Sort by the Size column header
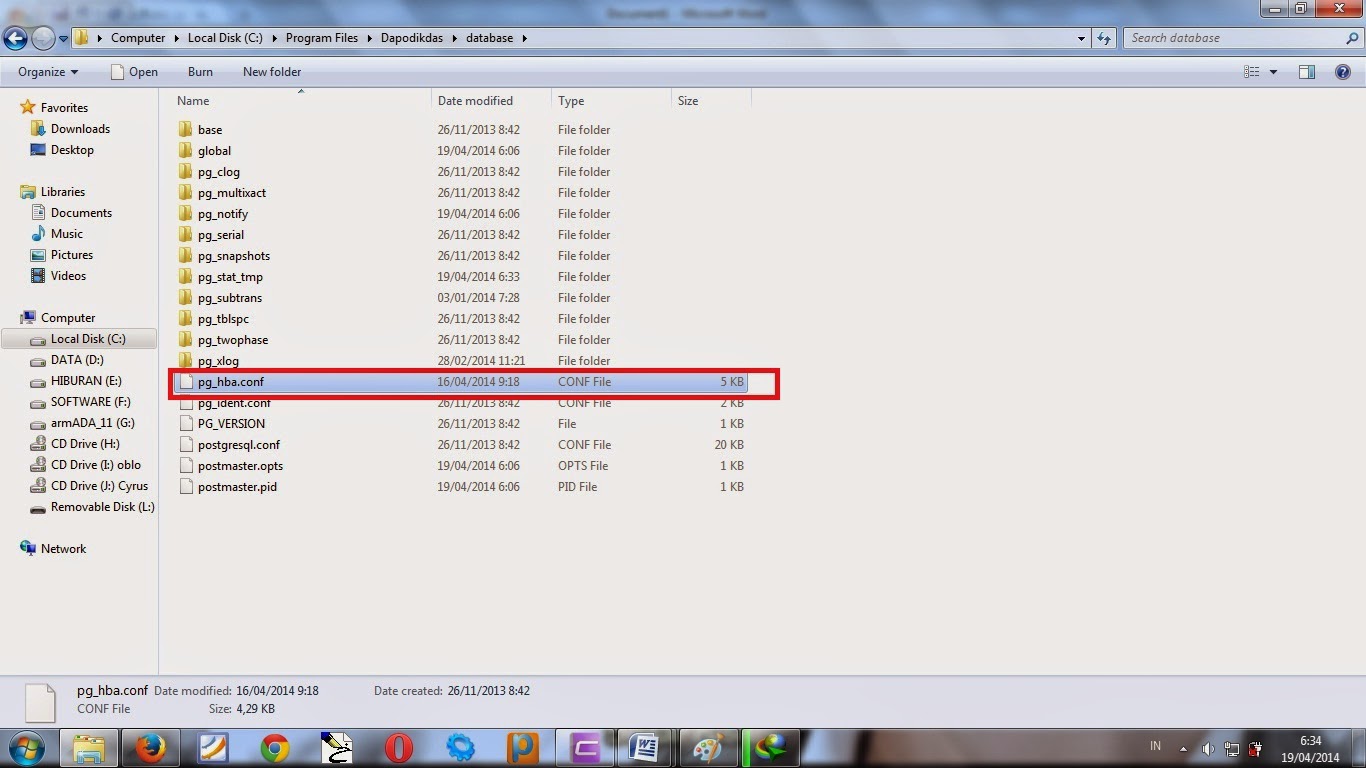The width and height of the screenshot is (1366, 768). tap(712, 101)
